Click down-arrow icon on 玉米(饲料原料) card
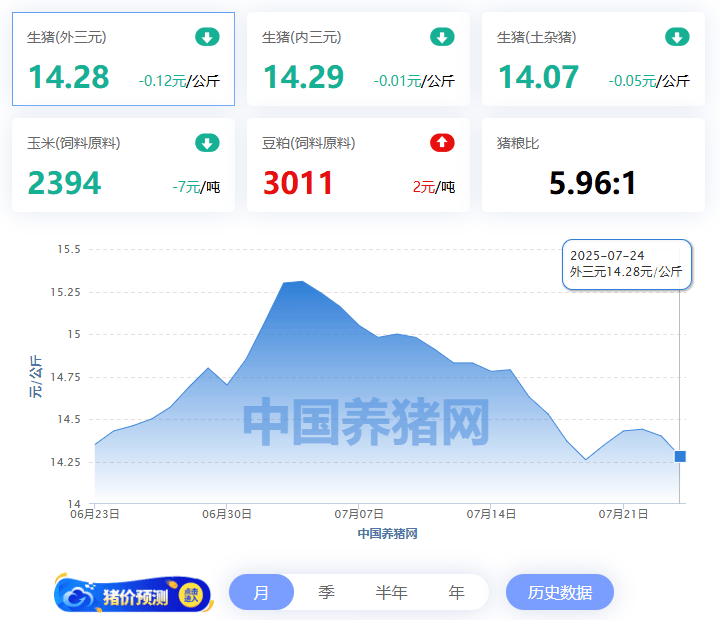Screen dimensions: 720x620 (x=207, y=143)
